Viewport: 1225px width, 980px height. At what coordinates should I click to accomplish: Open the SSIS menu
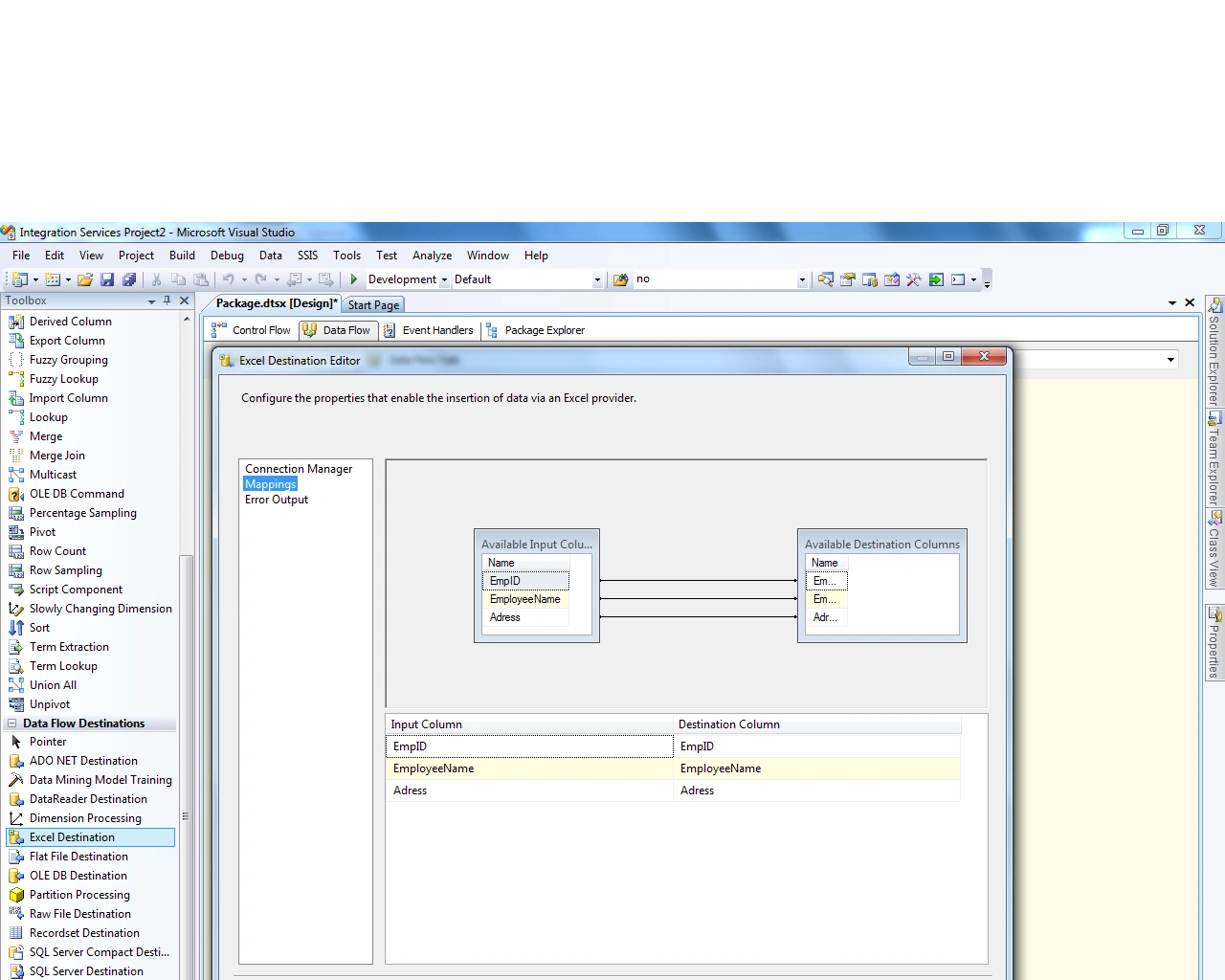coord(307,256)
